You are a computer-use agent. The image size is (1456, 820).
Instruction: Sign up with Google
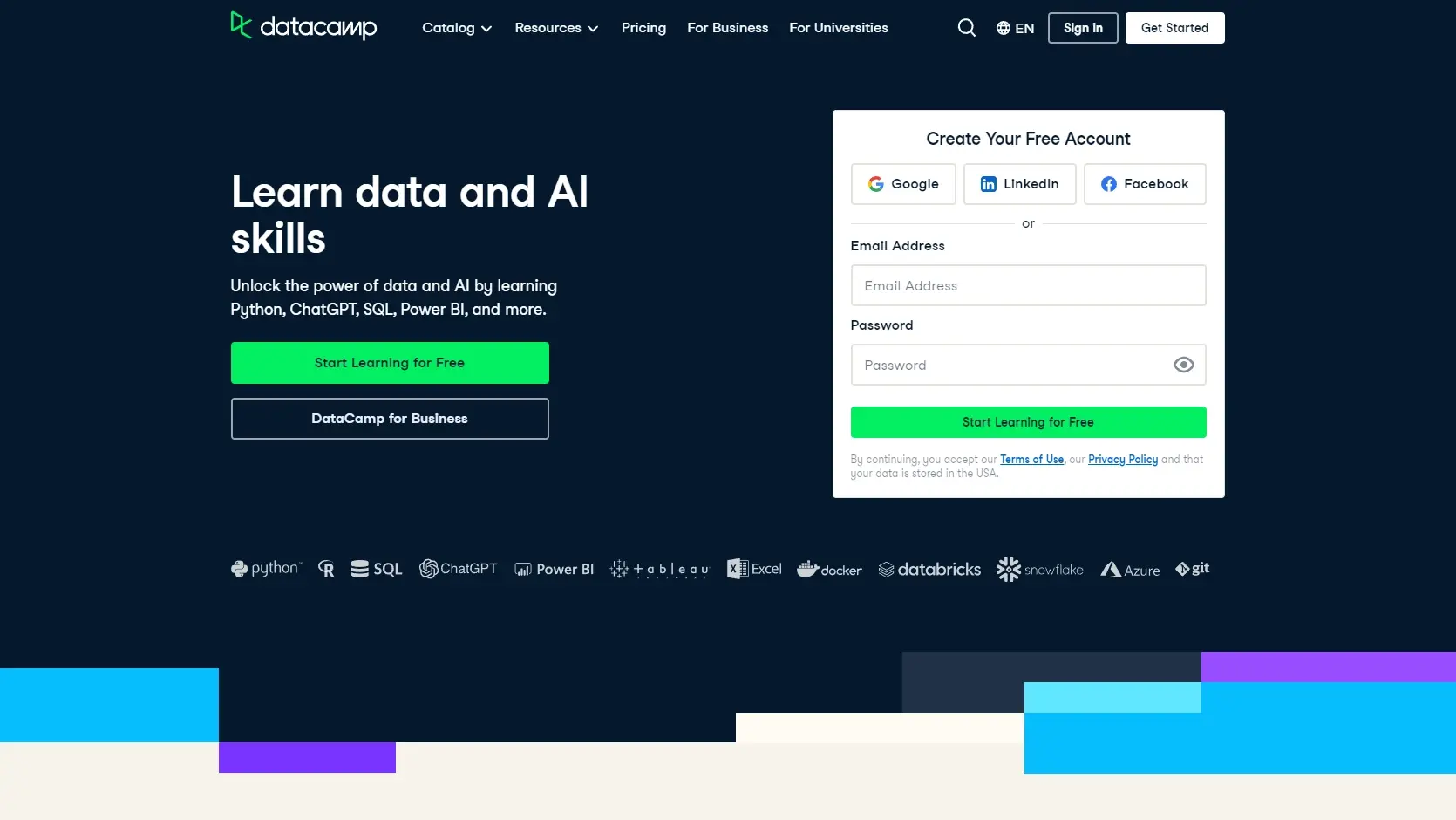tap(903, 184)
